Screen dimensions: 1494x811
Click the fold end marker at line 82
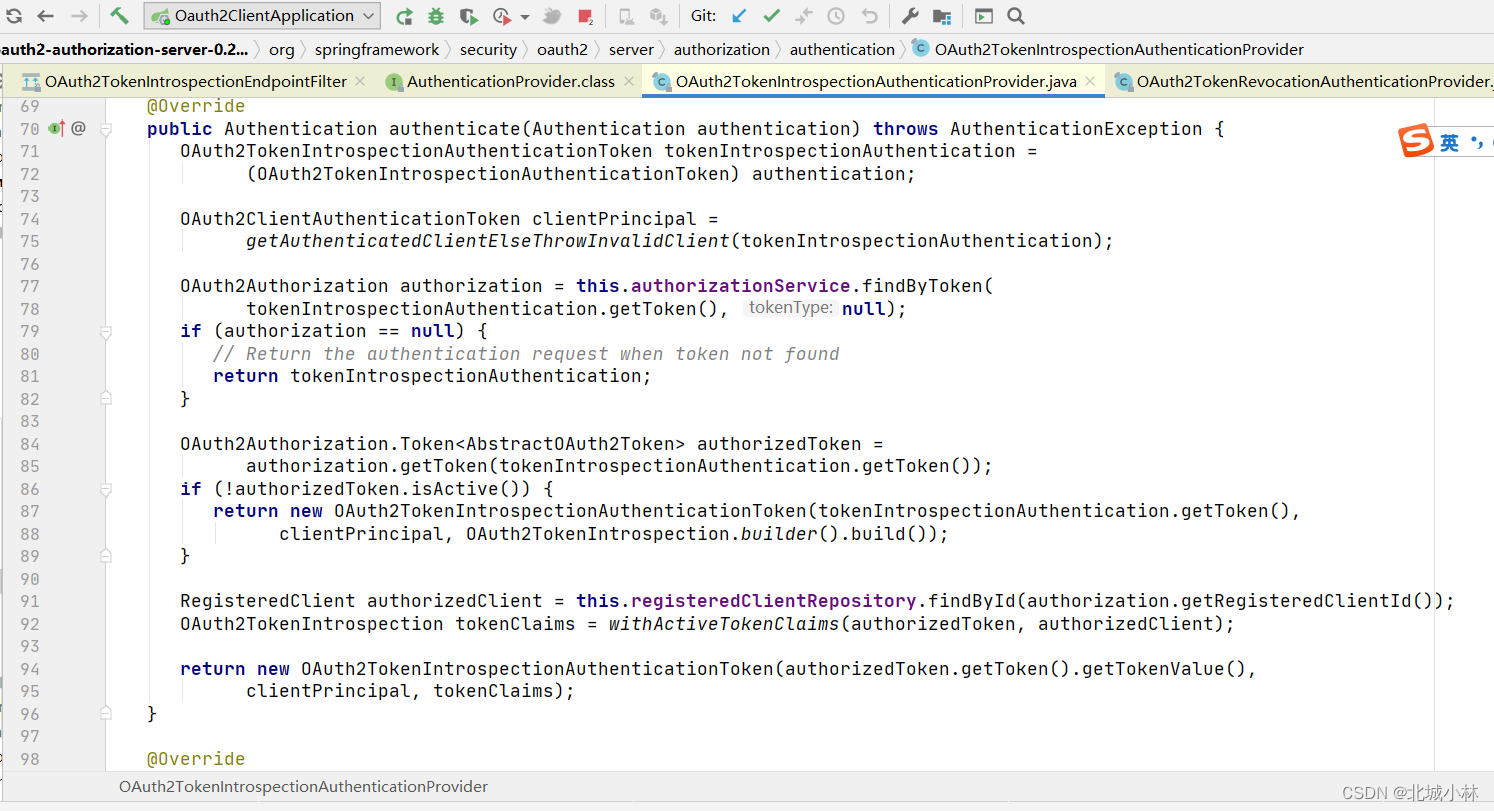106,398
